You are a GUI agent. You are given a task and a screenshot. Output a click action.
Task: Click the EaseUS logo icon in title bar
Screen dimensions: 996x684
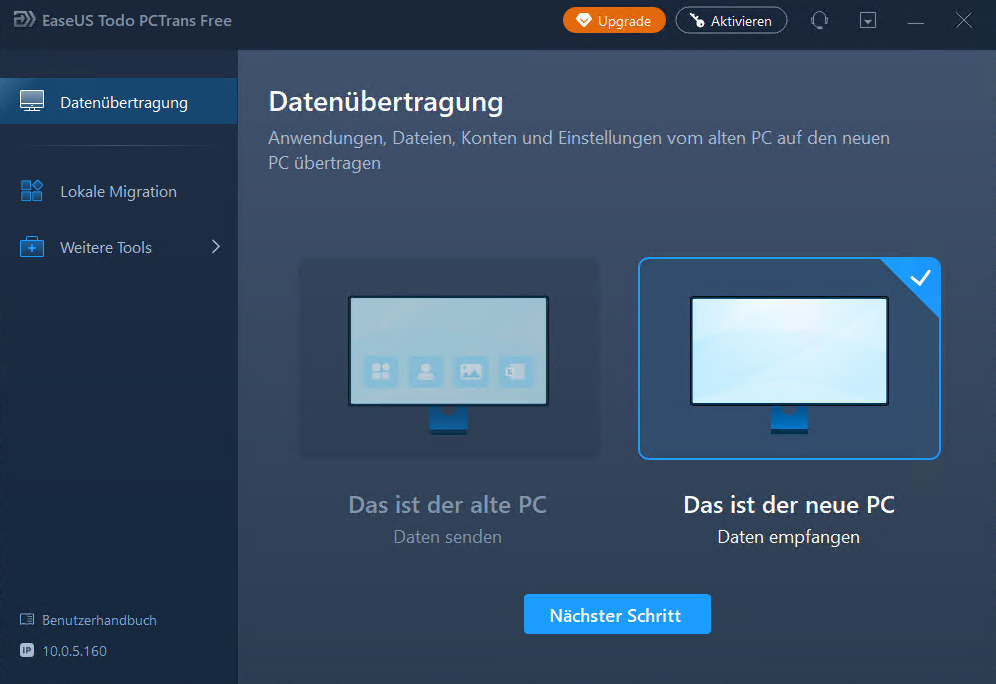click(x=25, y=20)
